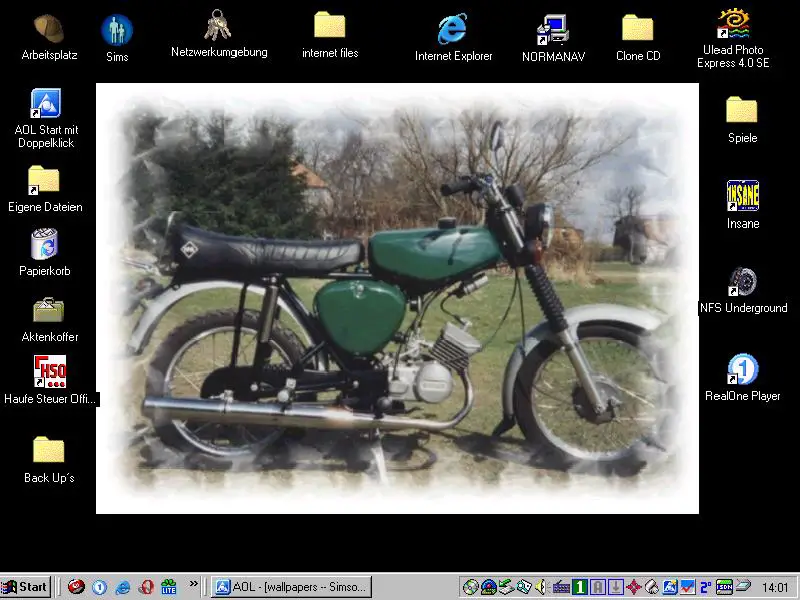Click the Start button
This screenshot has height=600, width=800.
pos(26,587)
